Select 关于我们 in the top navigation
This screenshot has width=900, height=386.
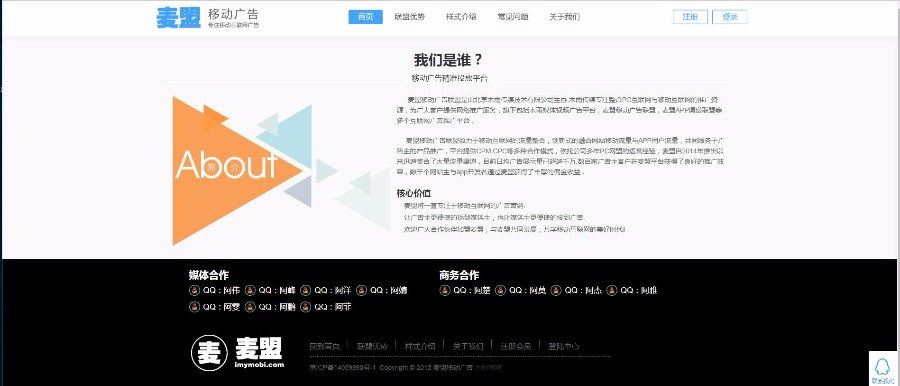click(x=564, y=17)
